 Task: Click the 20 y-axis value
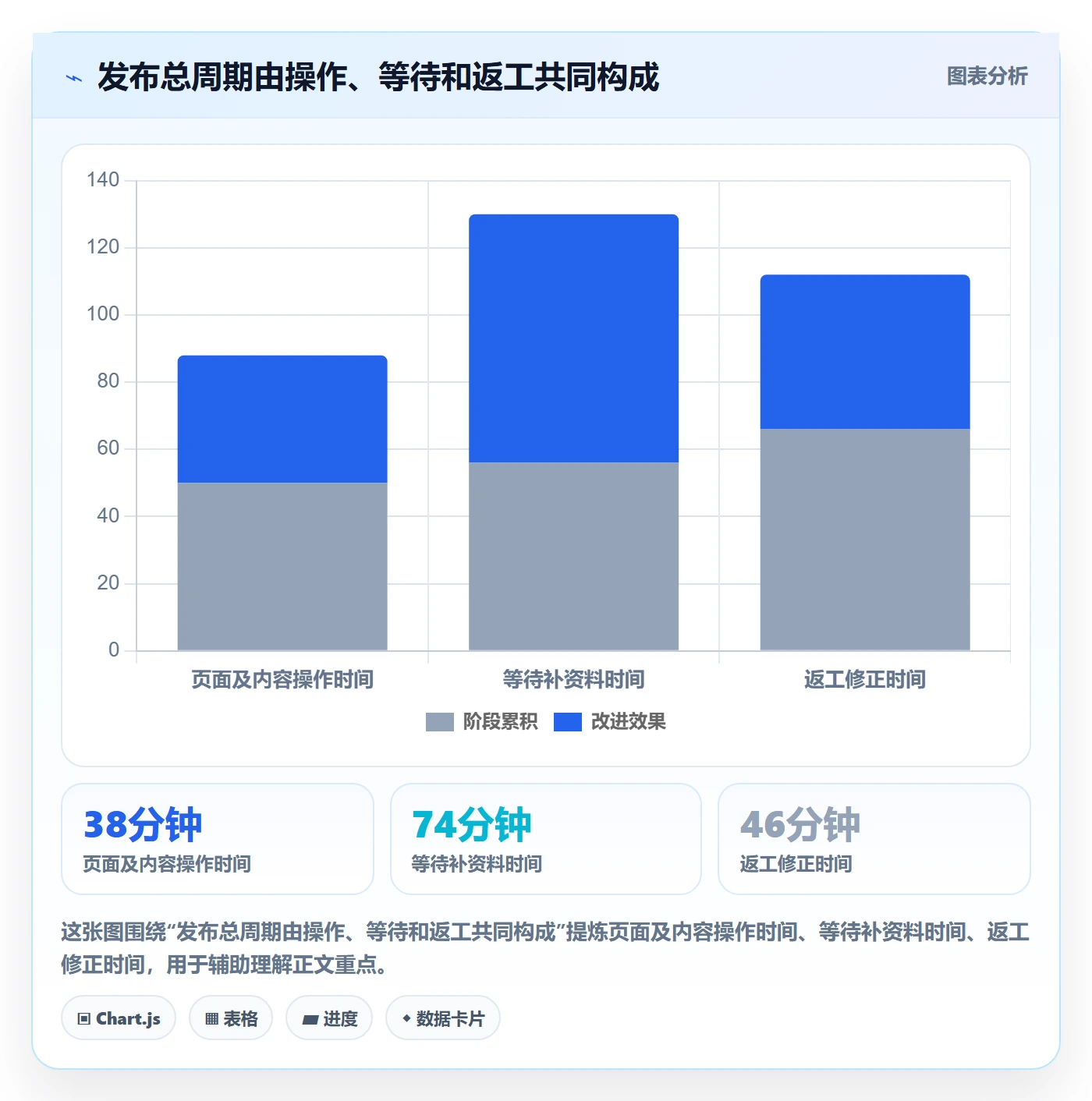click(108, 583)
